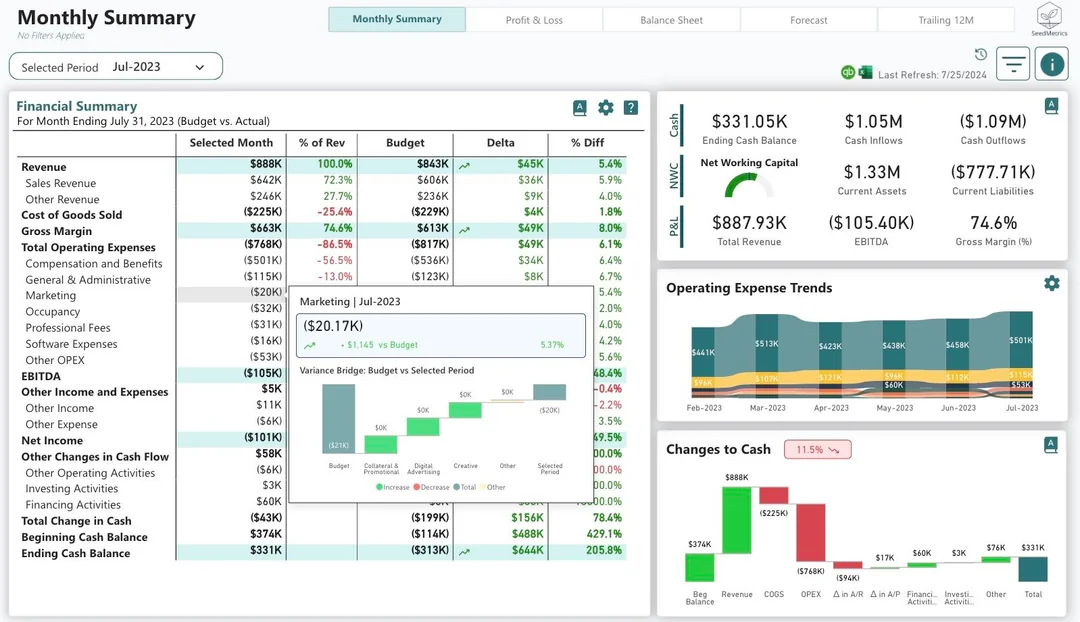This screenshot has height=622, width=1080.
Task: Select the Trailing 12M tab
Action: (945, 20)
